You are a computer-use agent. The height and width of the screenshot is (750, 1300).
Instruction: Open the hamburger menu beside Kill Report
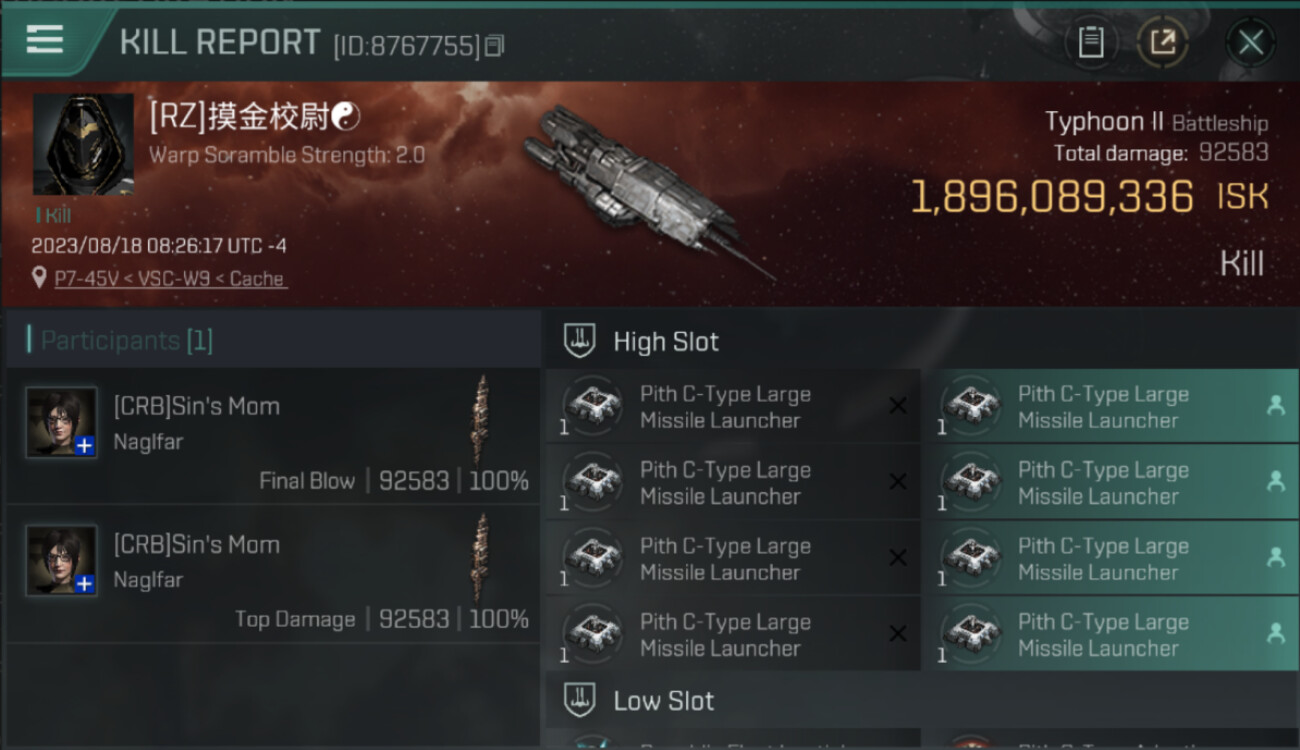point(45,40)
